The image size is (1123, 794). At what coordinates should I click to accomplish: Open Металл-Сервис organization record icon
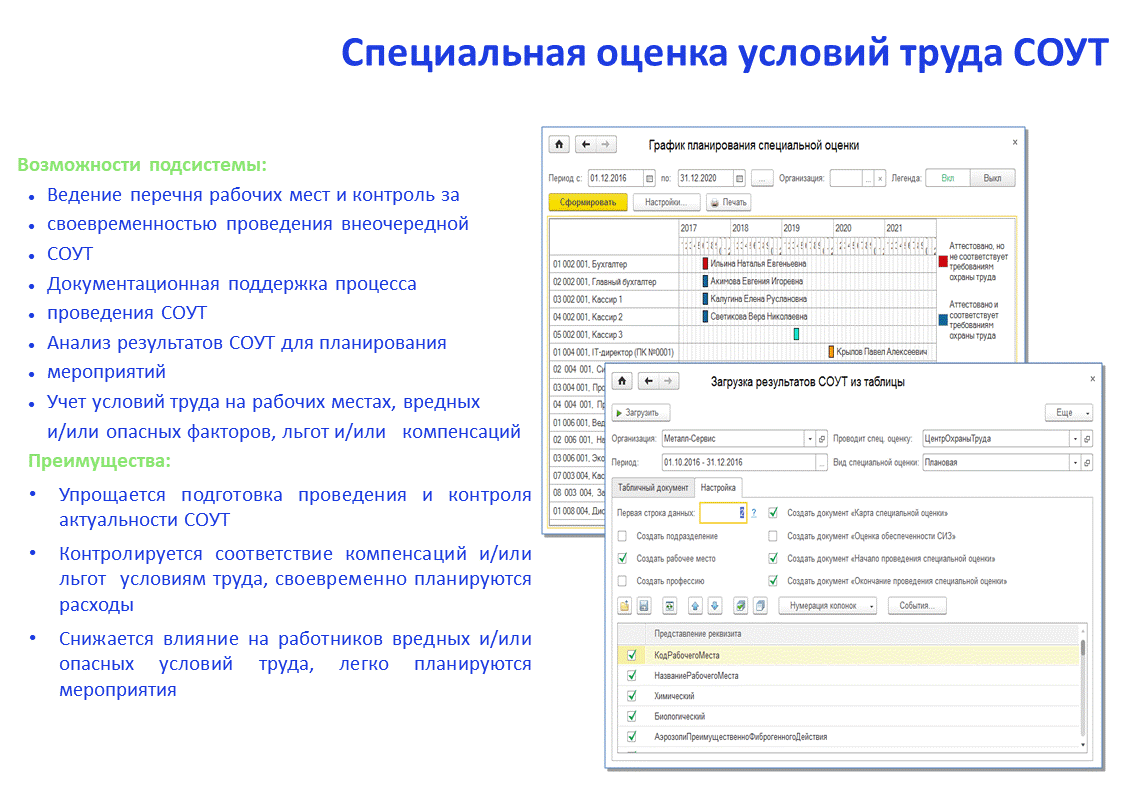822,439
